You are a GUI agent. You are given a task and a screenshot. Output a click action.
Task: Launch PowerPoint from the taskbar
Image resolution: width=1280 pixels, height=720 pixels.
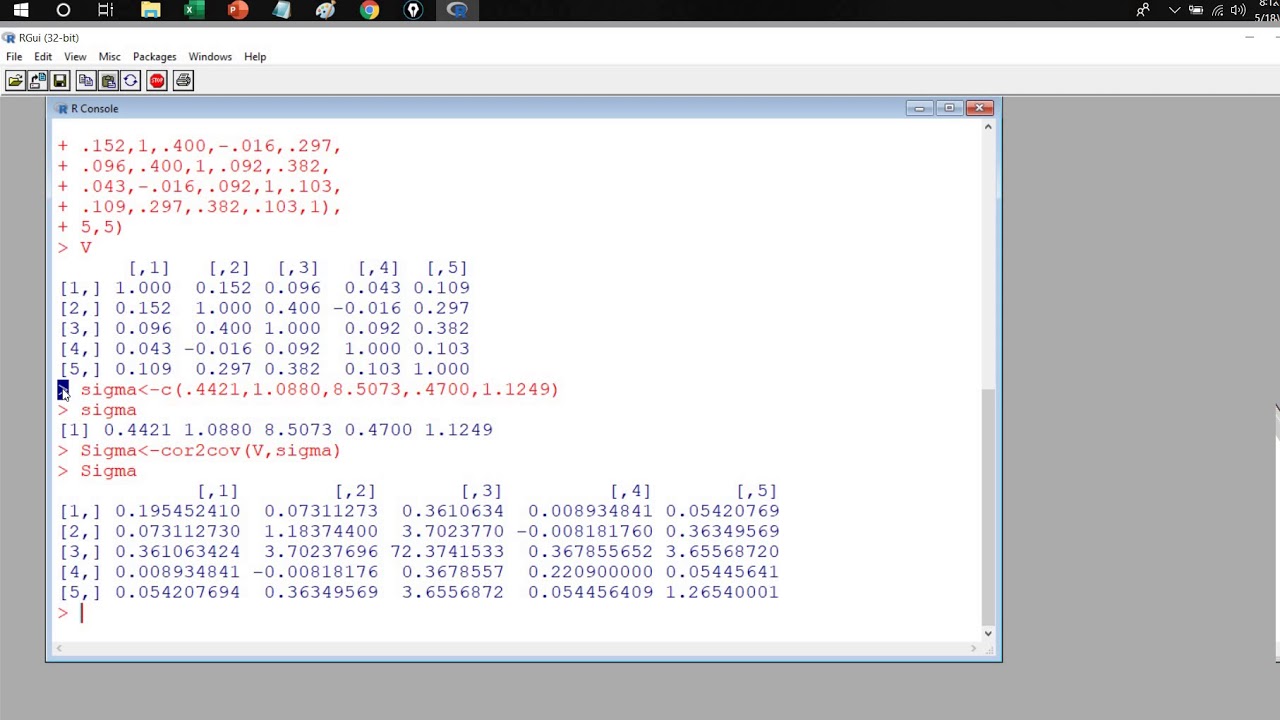[x=238, y=10]
